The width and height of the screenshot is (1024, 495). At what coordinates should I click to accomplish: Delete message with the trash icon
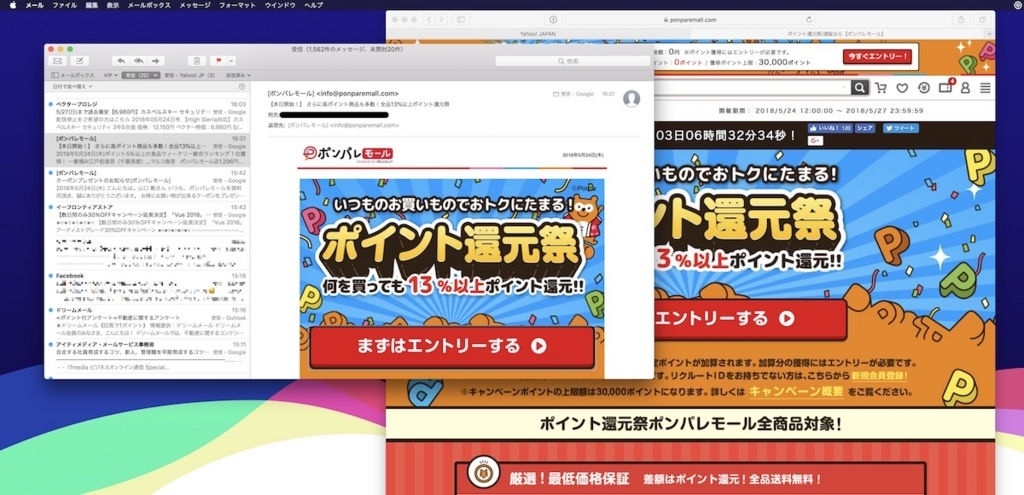(197, 61)
